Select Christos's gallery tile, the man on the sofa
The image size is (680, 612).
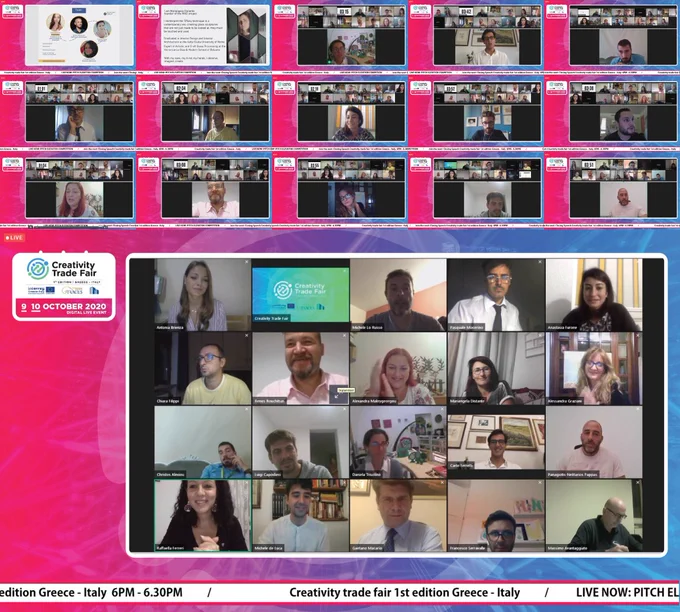pyautogui.click(x=203, y=442)
